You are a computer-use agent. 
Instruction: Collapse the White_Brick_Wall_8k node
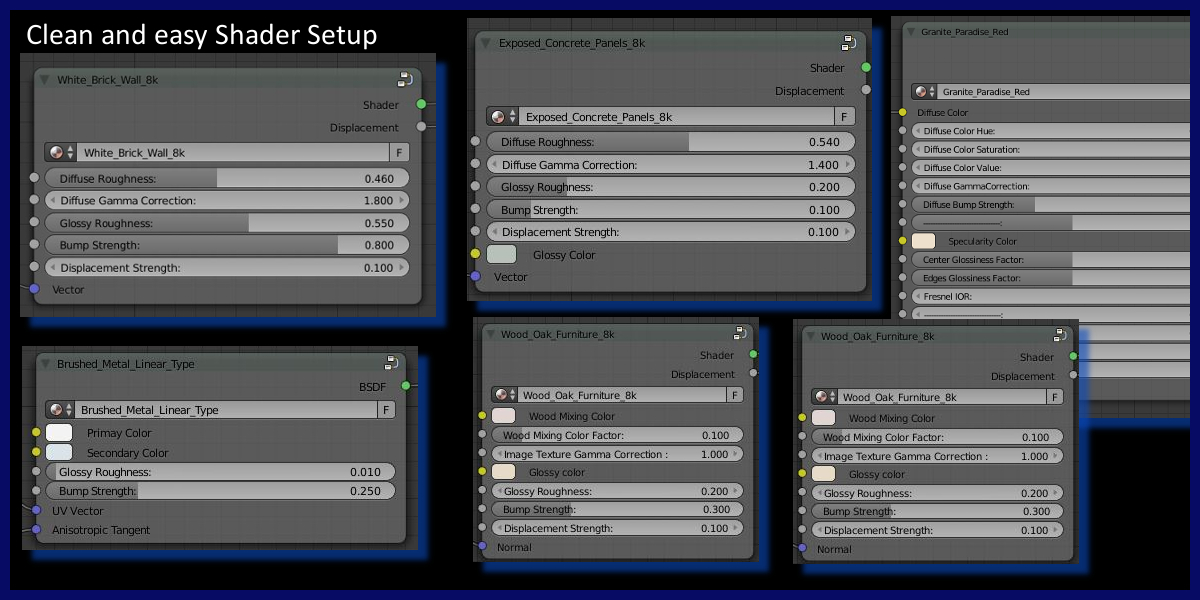(x=45, y=80)
